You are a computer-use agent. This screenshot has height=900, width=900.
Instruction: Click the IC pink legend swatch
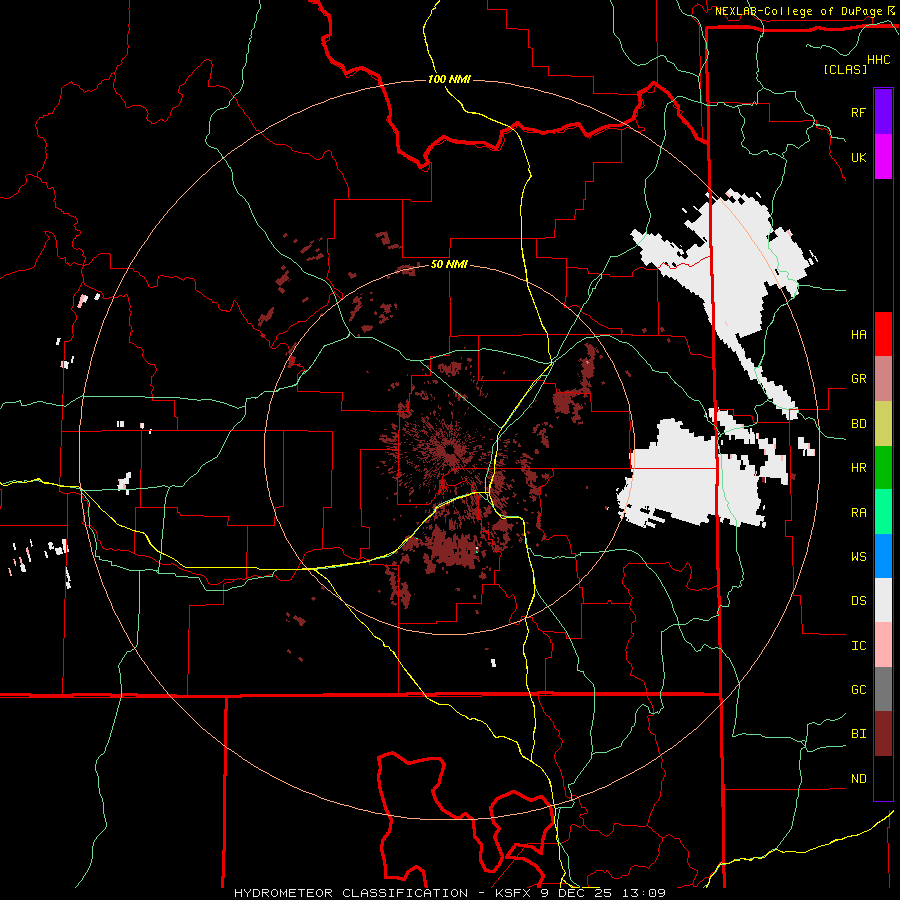[x=883, y=645]
